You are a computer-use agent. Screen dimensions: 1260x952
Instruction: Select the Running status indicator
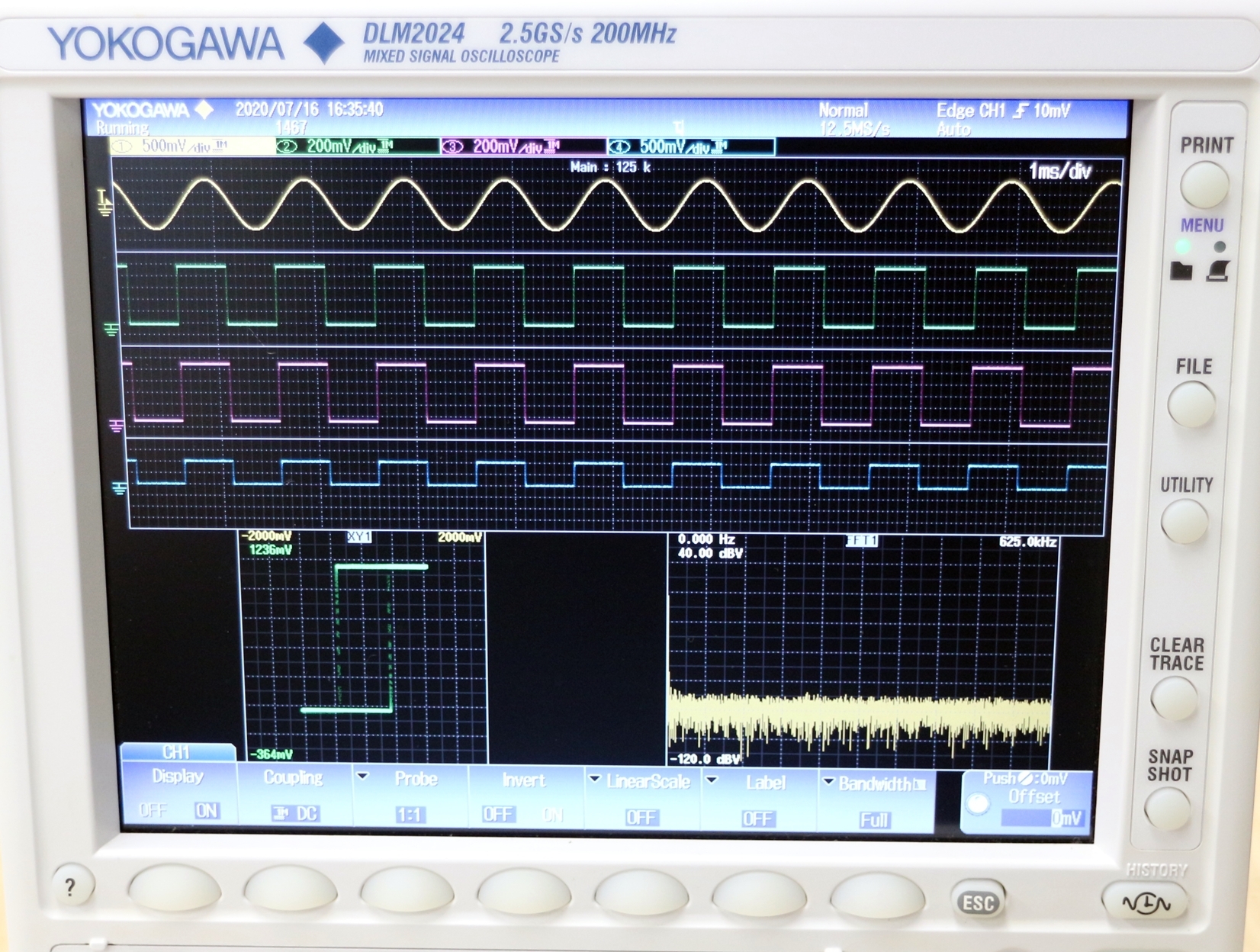pos(122,127)
